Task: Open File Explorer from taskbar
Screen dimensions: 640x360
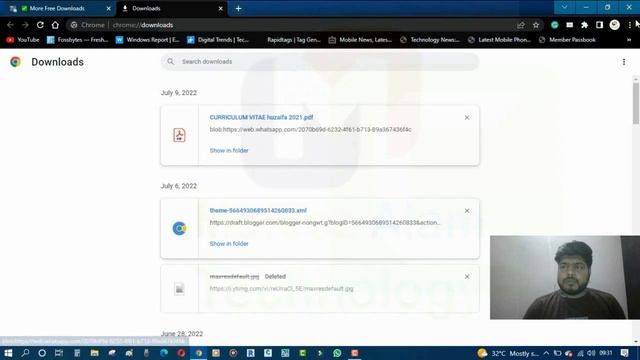Action: [94, 353]
